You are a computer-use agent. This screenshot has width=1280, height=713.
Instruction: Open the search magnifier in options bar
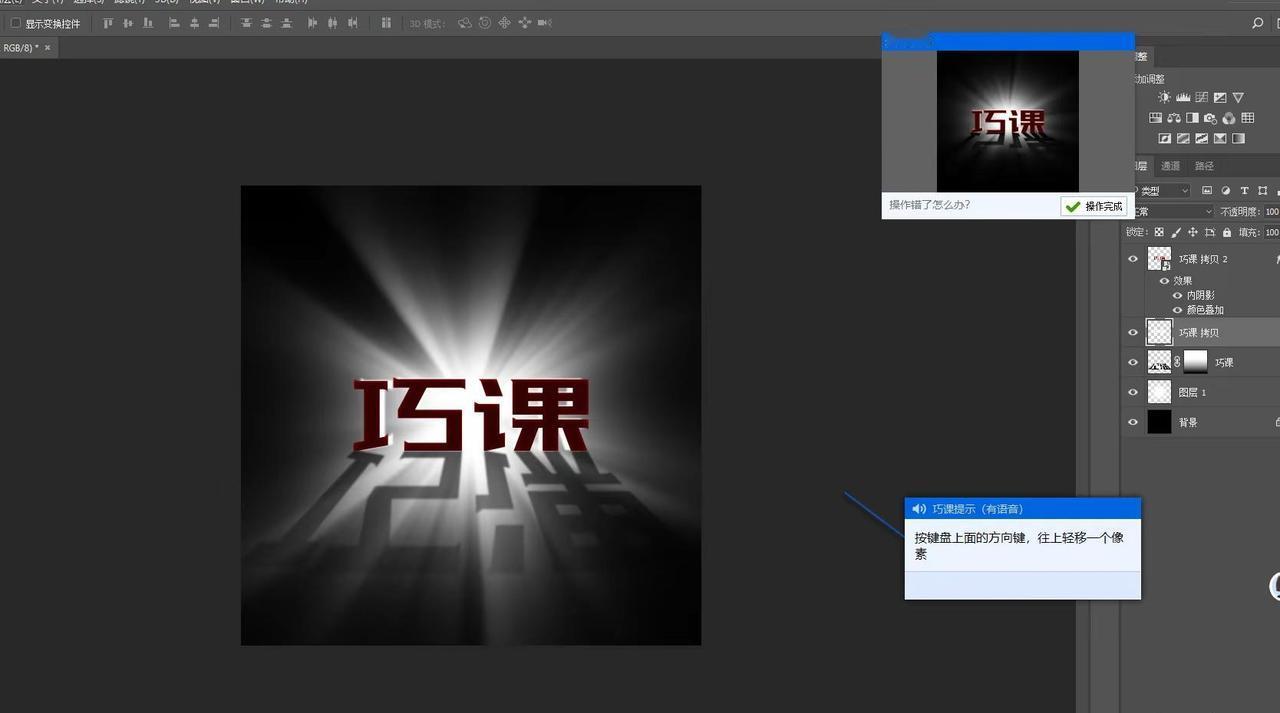point(1258,23)
